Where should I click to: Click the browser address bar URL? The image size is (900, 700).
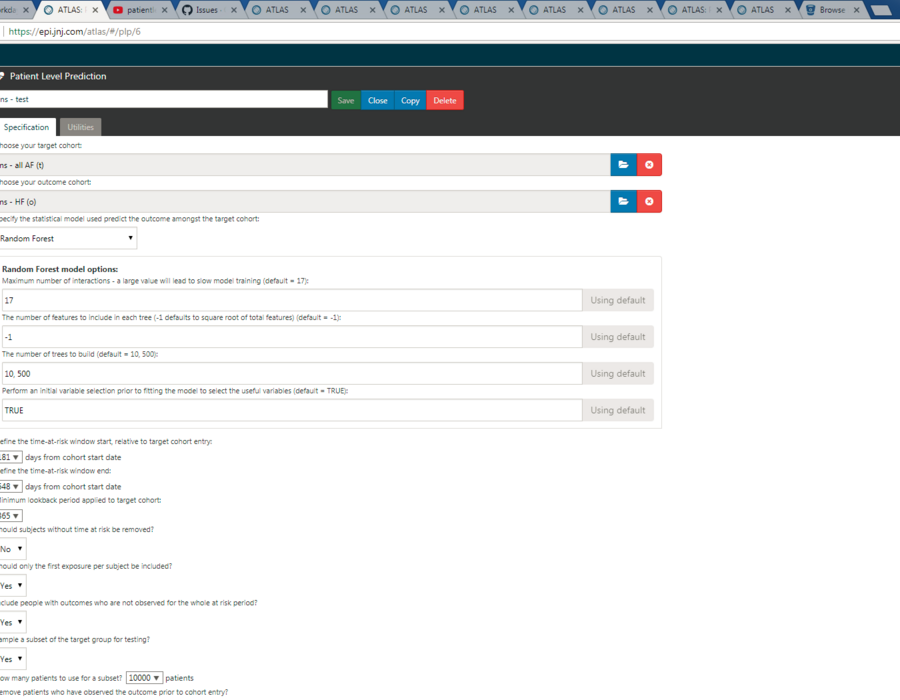[75, 32]
